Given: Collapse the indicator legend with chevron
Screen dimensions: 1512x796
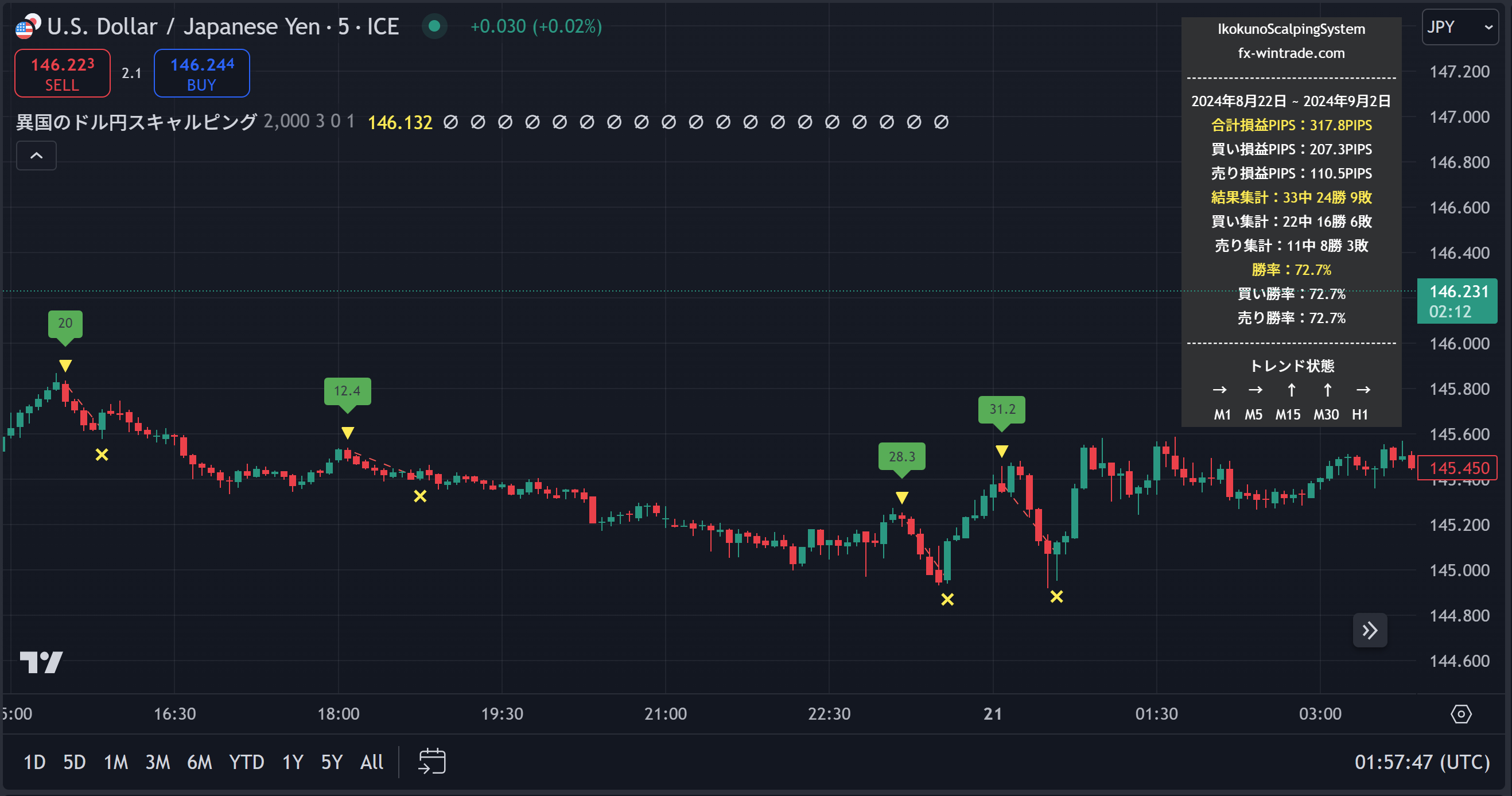Looking at the screenshot, I should (x=36, y=156).
